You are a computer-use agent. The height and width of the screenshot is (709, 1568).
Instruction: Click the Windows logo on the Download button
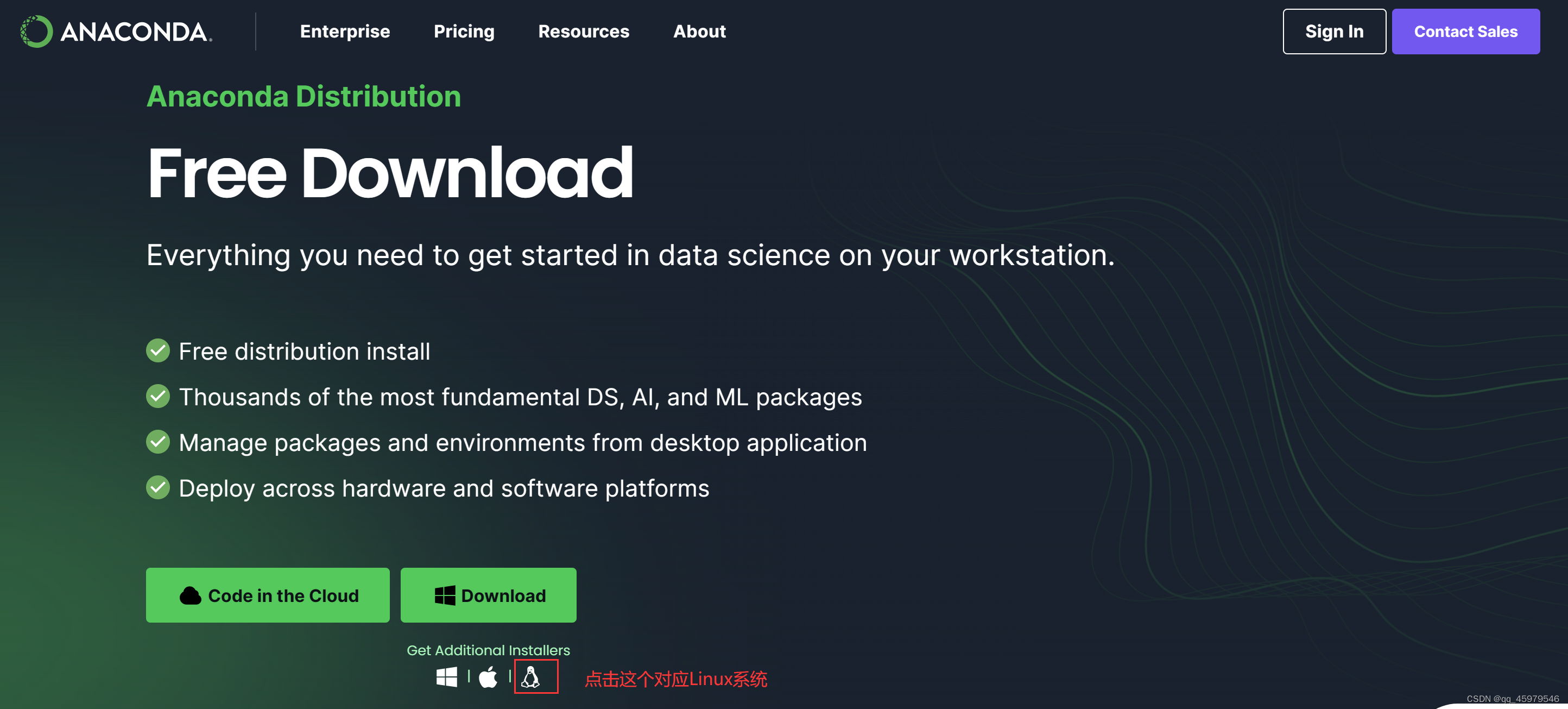coord(444,595)
